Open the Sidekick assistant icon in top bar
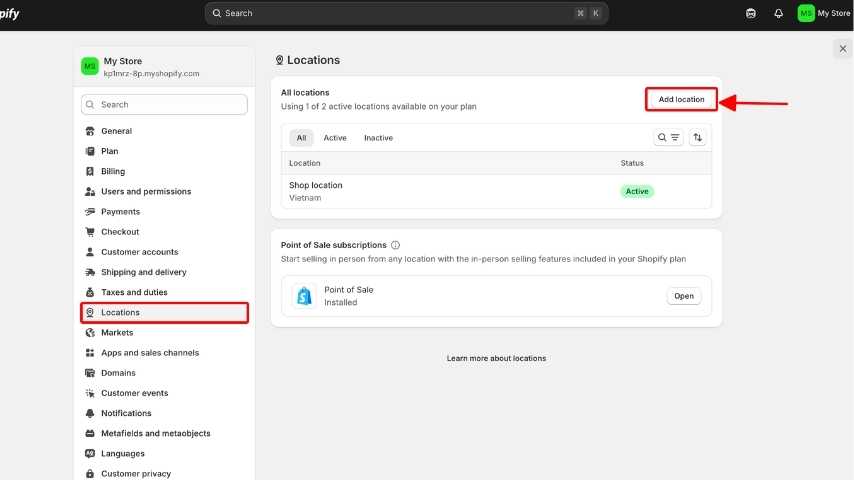The width and height of the screenshot is (854, 480). [751, 13]
